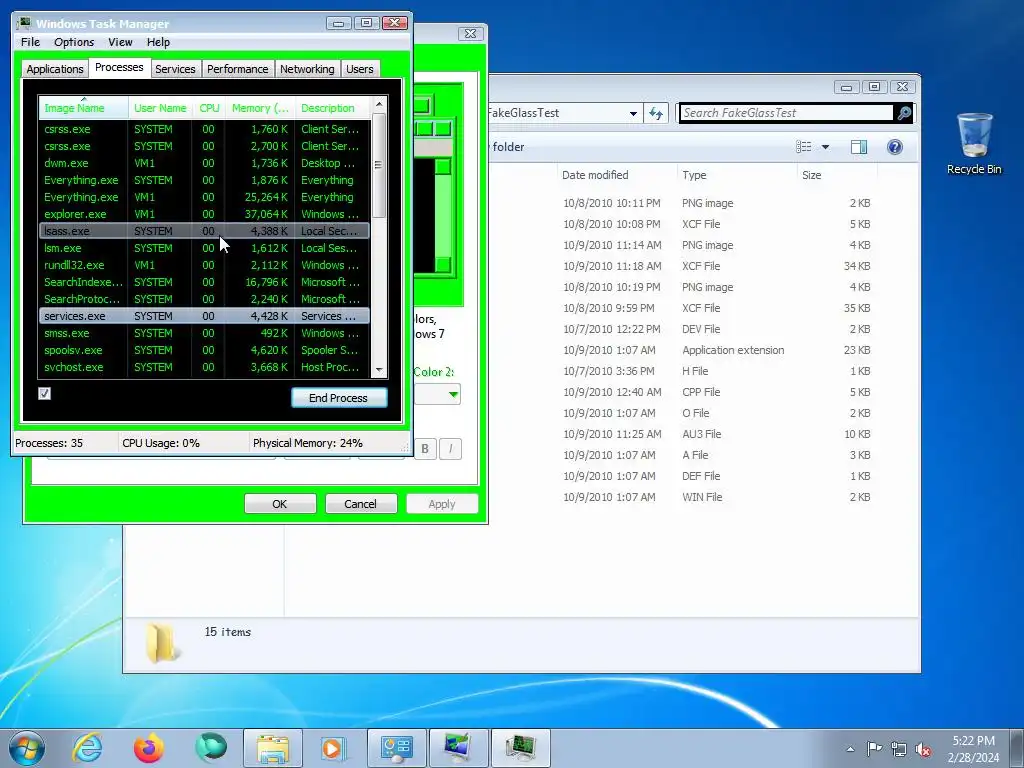Select the smss.exe process row
This screenshot has height=768, width=1024.
click(204, 333)
